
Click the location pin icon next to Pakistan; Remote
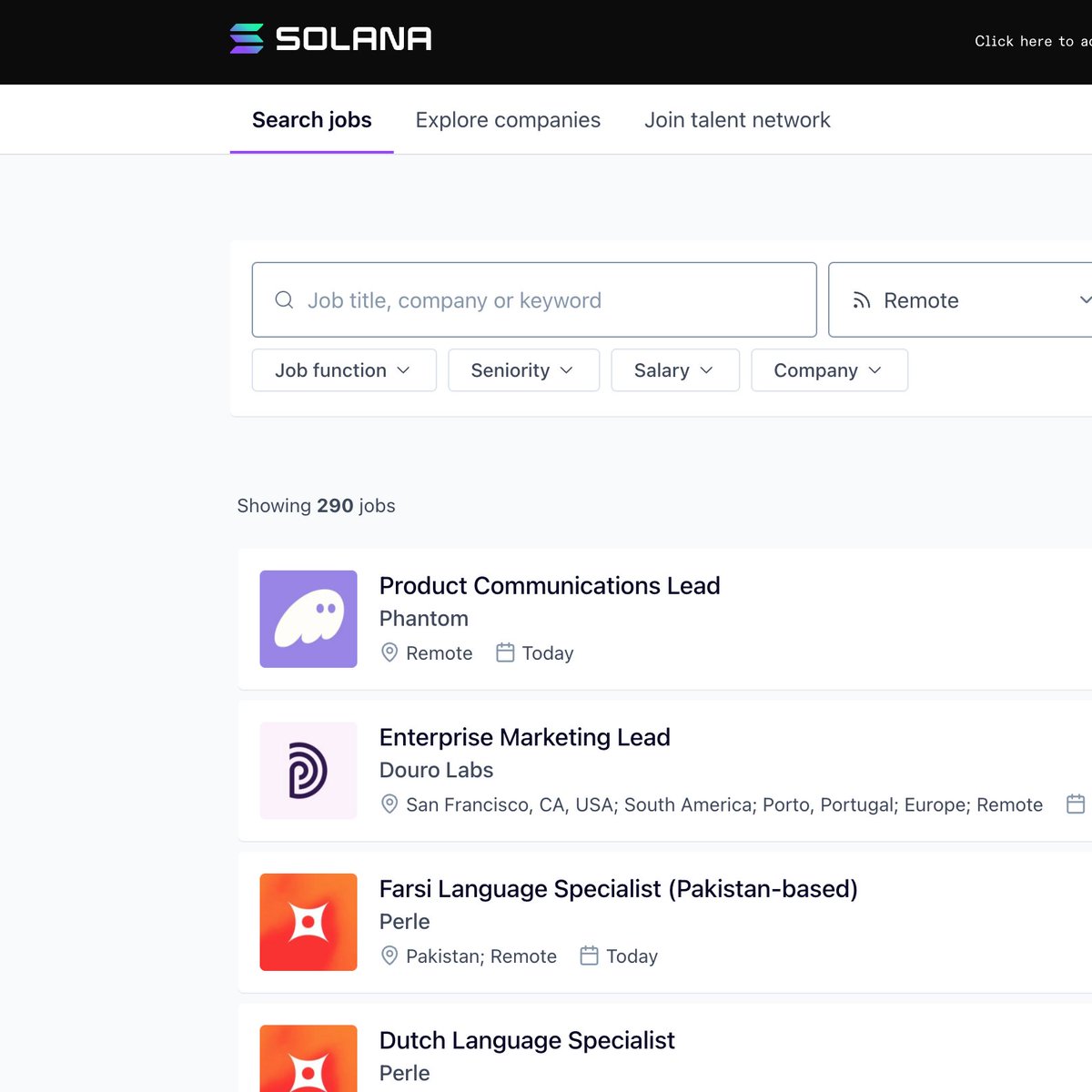(389, 955)
